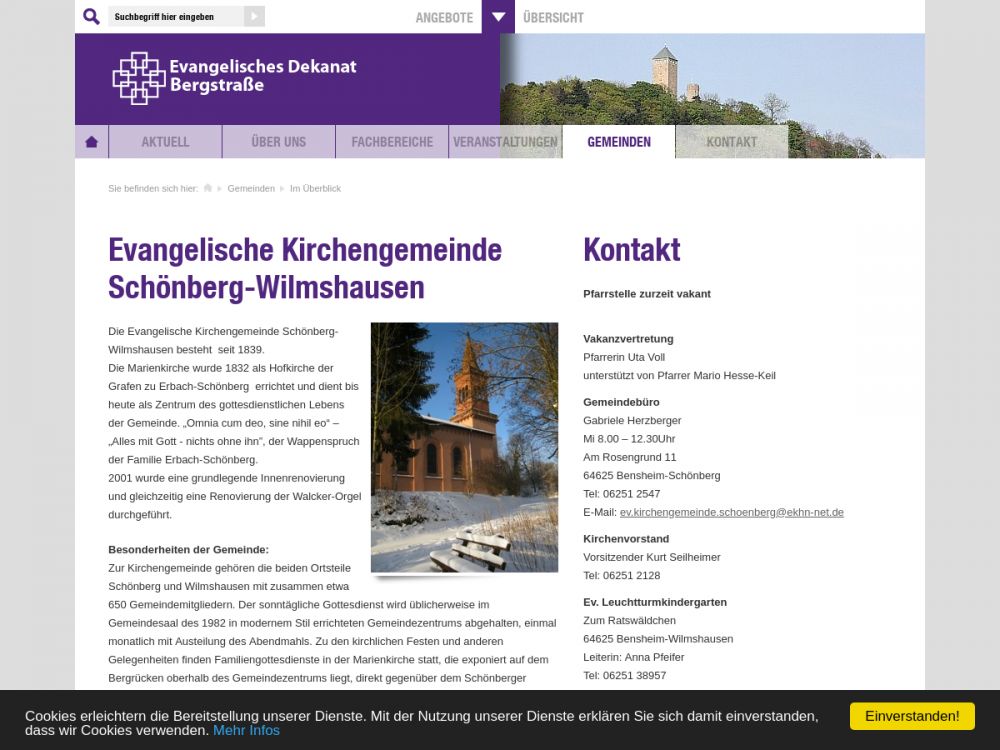Screen dimensions: 1000x750
Task: Select the Über Uns tab
Action: [279, 142]
